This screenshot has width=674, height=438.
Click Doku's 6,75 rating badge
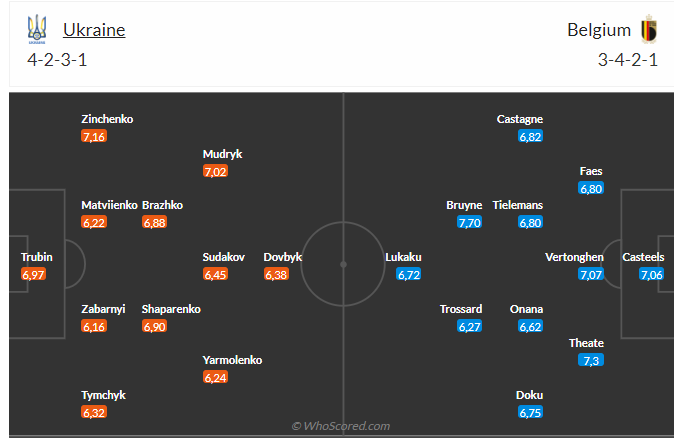530,412
